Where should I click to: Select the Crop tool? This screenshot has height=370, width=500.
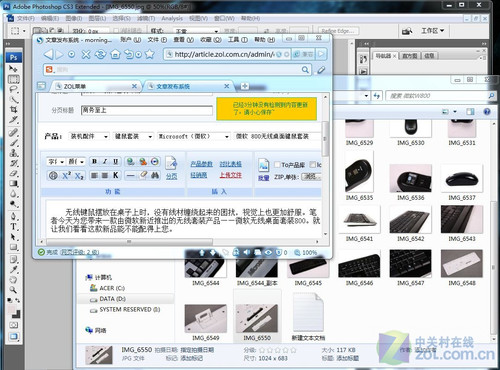tap(14, 109)
